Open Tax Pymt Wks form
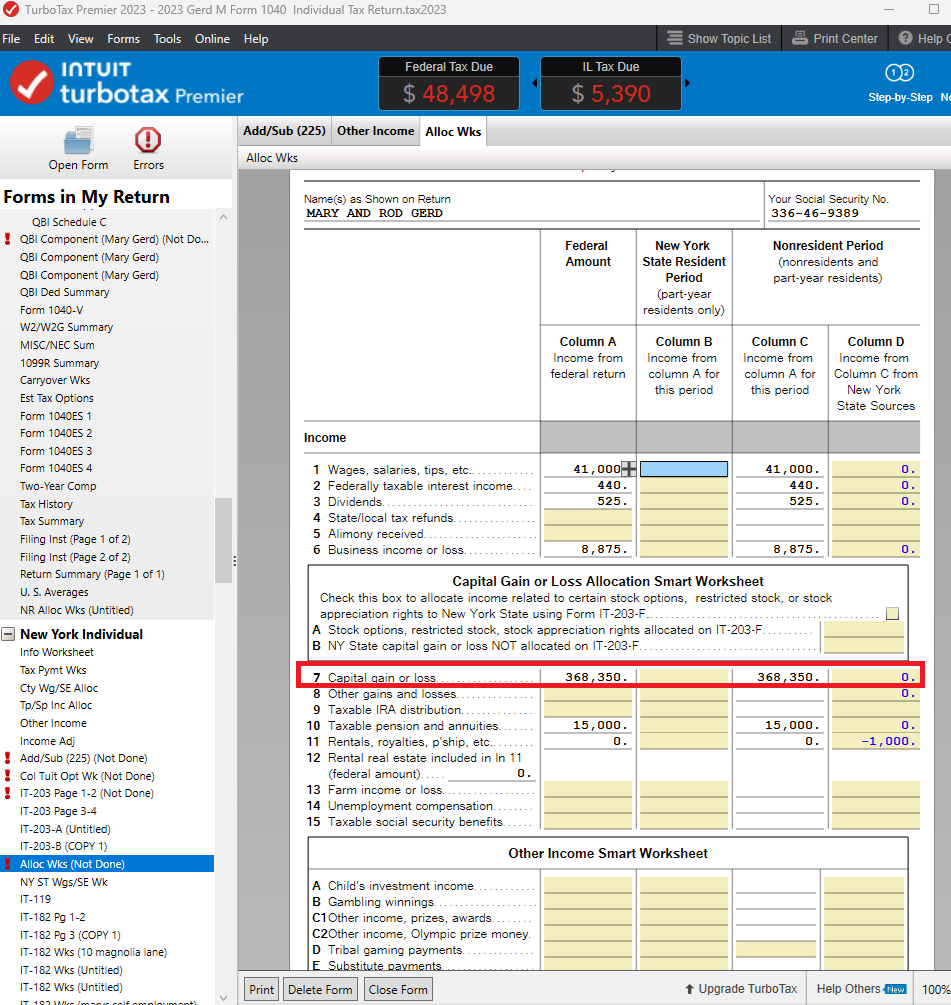 pyautogui.click(x=53, y=670)
